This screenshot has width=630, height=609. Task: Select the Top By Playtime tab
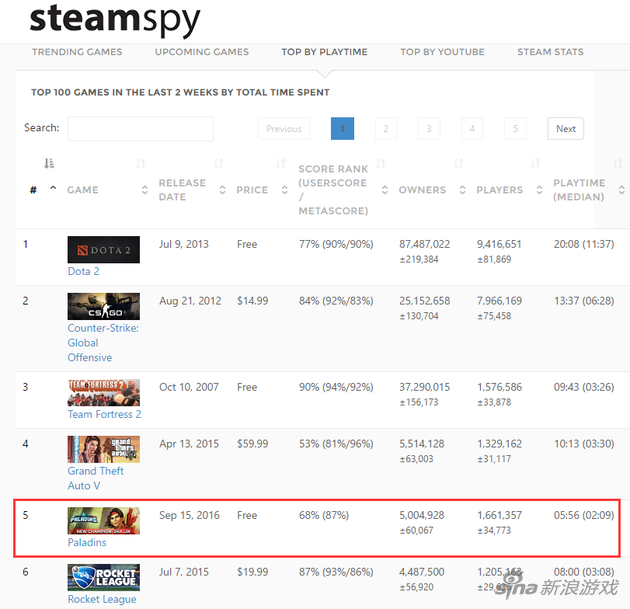(x=324, y=52)
